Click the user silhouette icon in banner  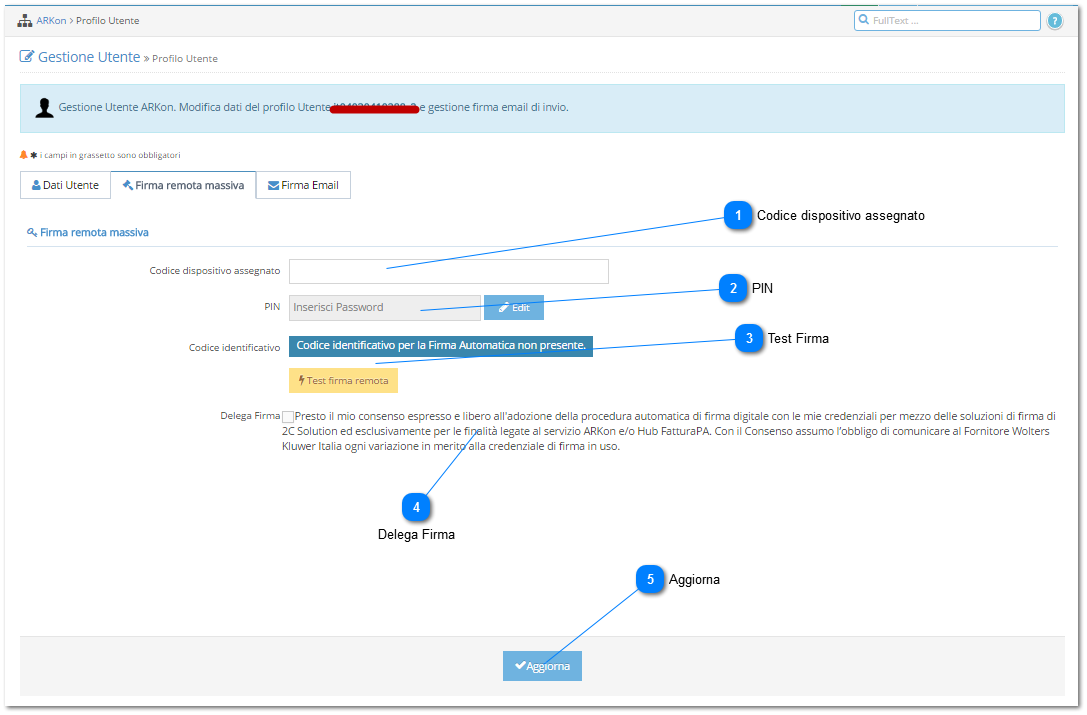pos(44,107)
